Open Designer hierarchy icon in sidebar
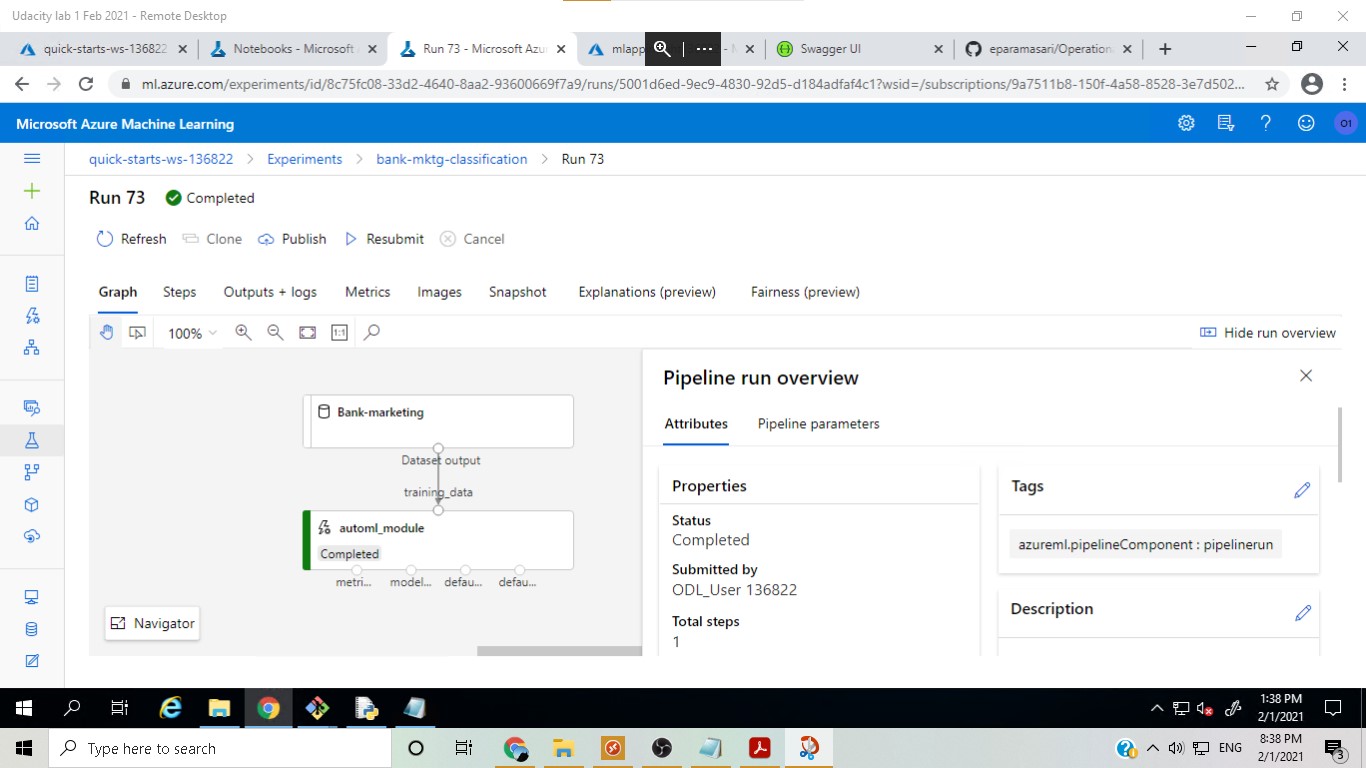The height and width of the screenshot is (768, 1366). coord(32,347)
